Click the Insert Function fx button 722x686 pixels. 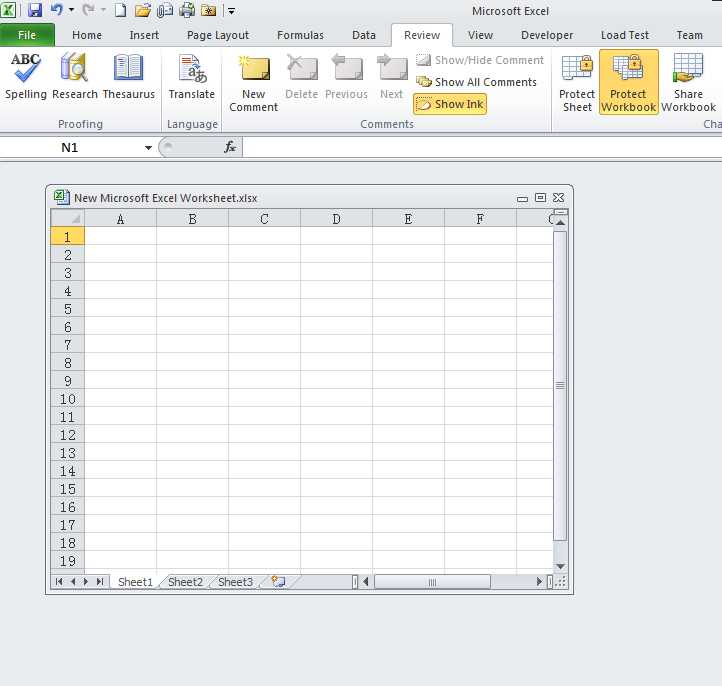[230, 147]
